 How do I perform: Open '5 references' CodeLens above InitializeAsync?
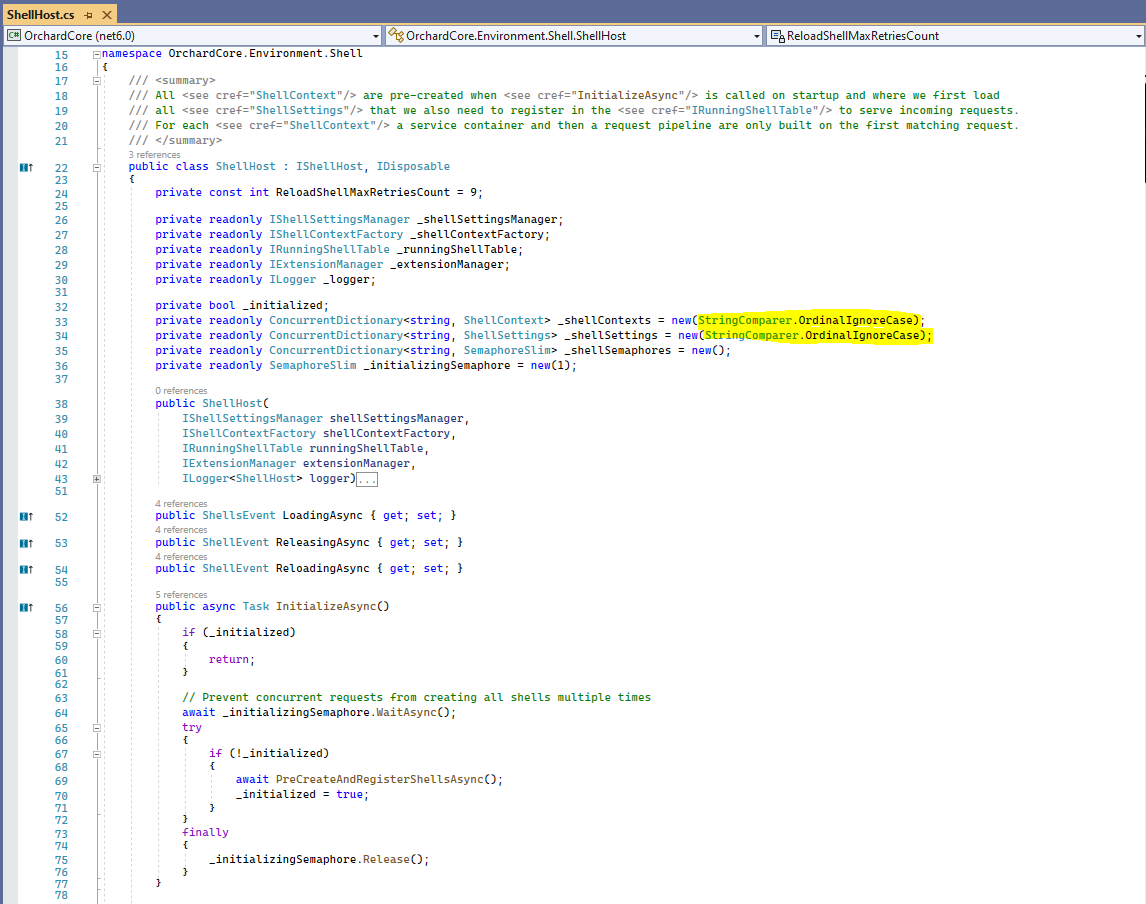[x=181, y=595]
